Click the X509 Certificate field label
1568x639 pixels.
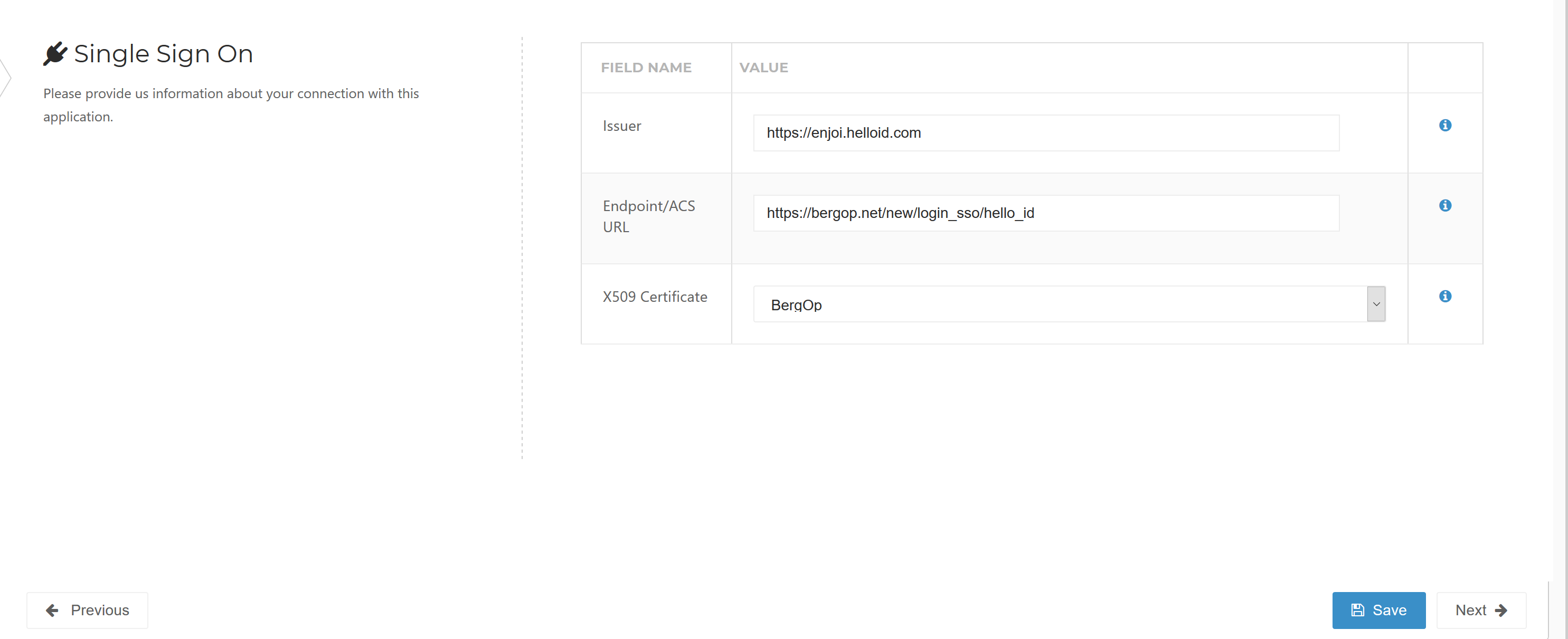[654, 297]
